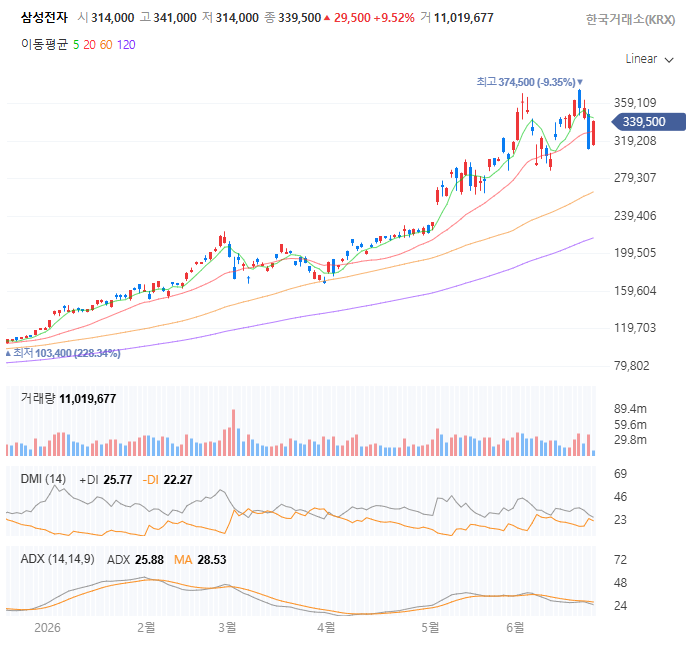Click the 59.6m volume axis label
The image size is (690, 649).
(x=630, y=425)
